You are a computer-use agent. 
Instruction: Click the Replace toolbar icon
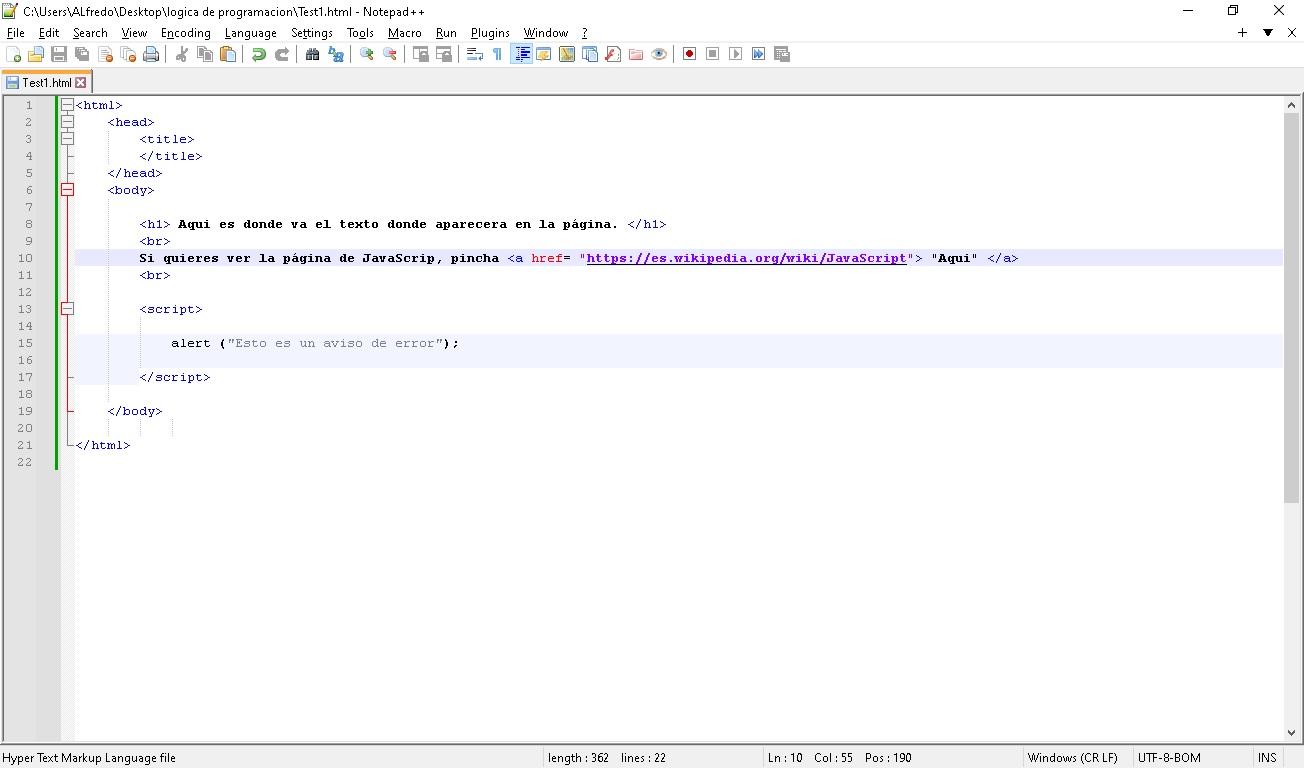[336, 54]
